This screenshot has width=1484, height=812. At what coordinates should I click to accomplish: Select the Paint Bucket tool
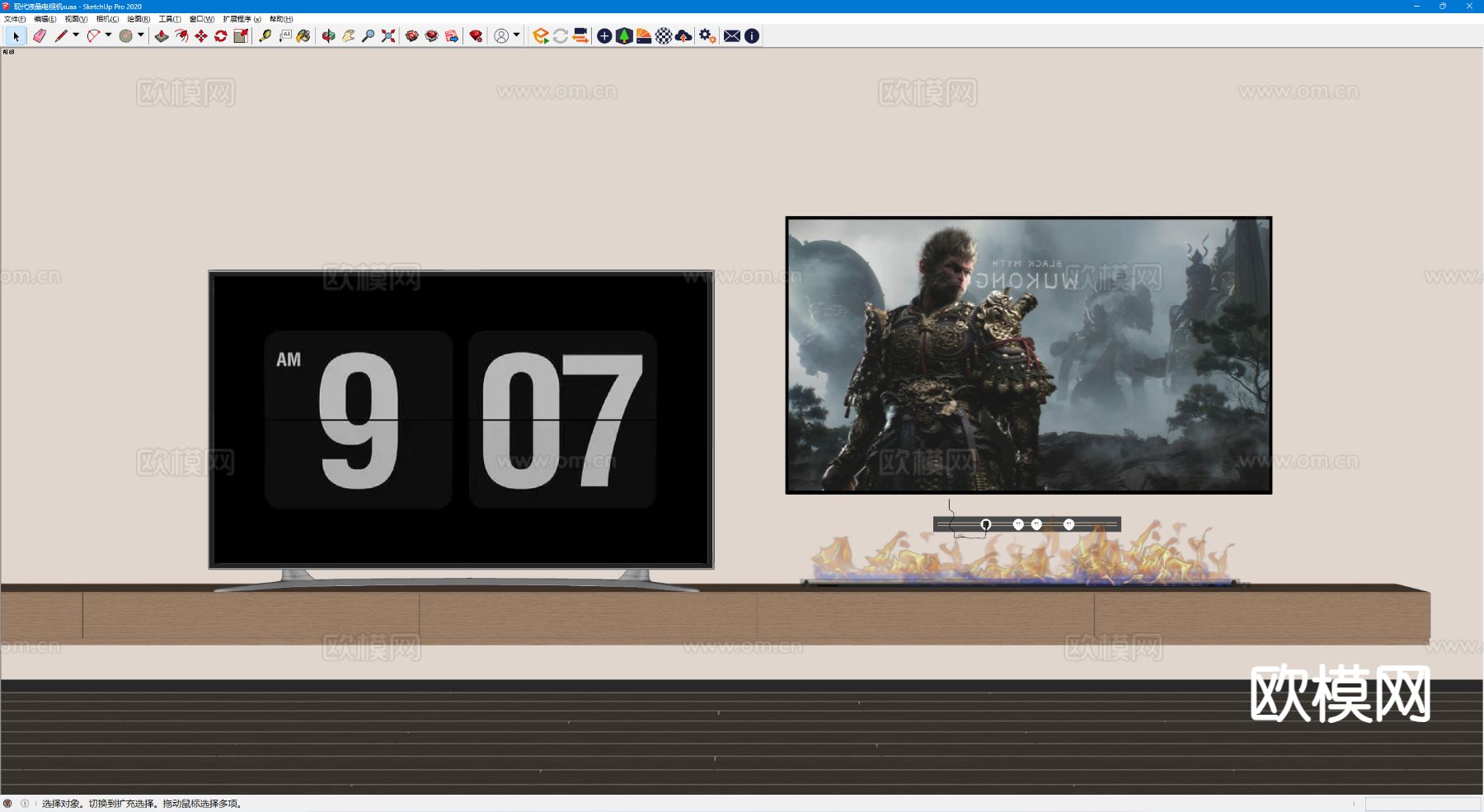pyautogui.click(x=304, y=36)
